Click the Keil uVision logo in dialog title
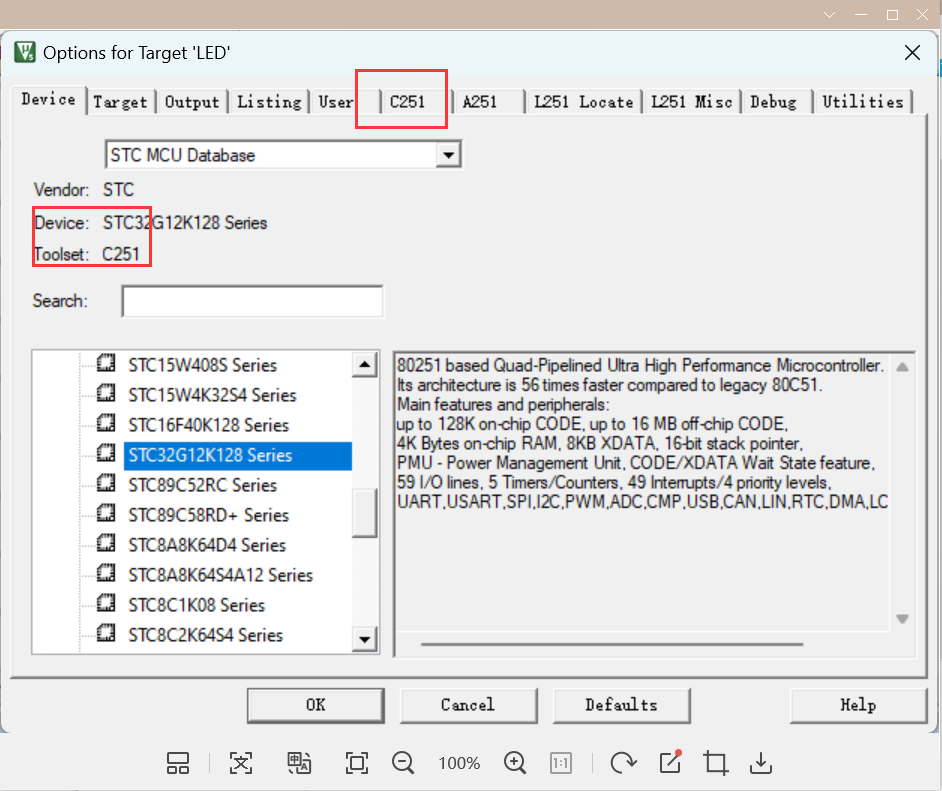Viewport: 942px width, 791px height. point(25,52)
